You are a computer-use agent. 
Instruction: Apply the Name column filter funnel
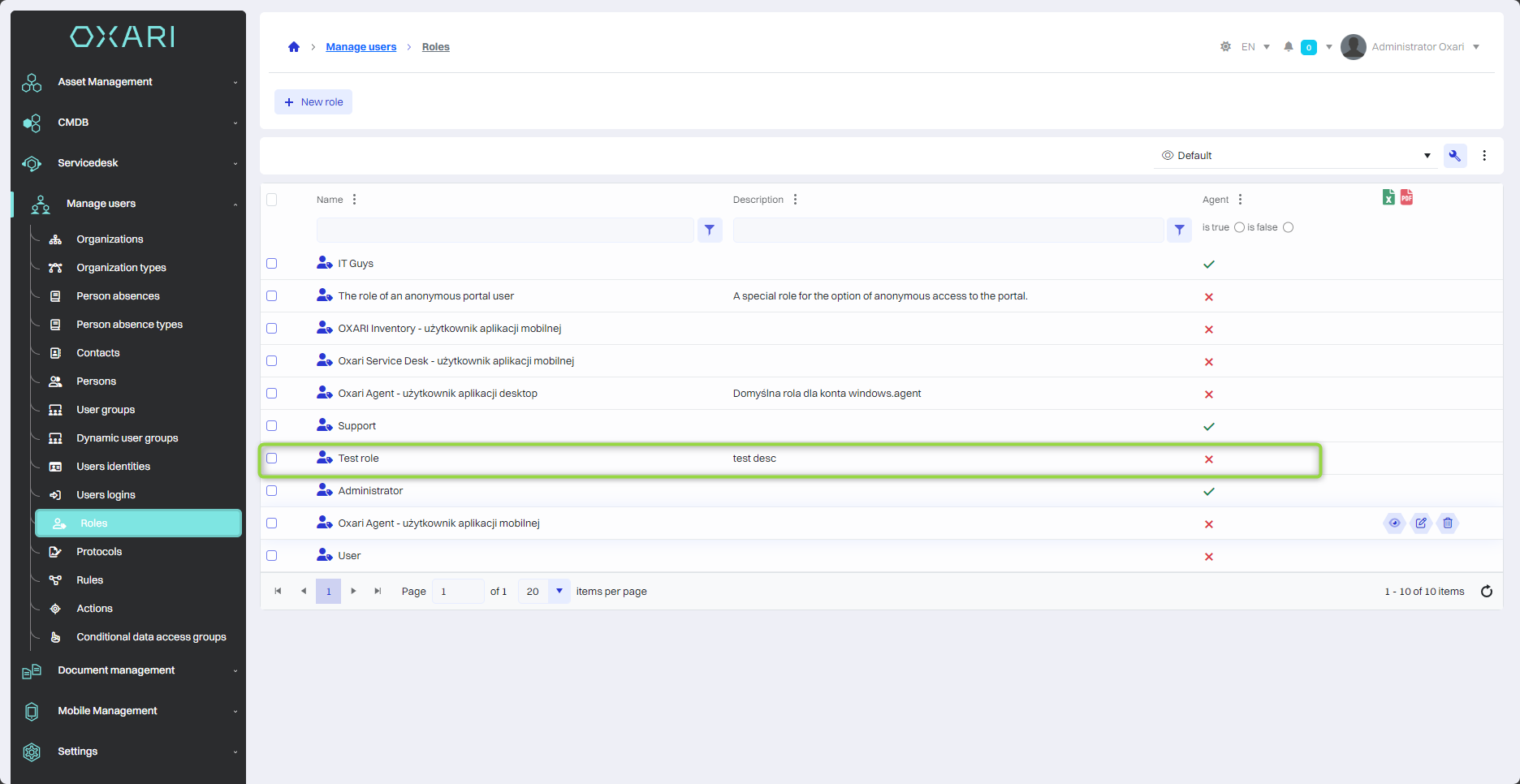point(710,230)
